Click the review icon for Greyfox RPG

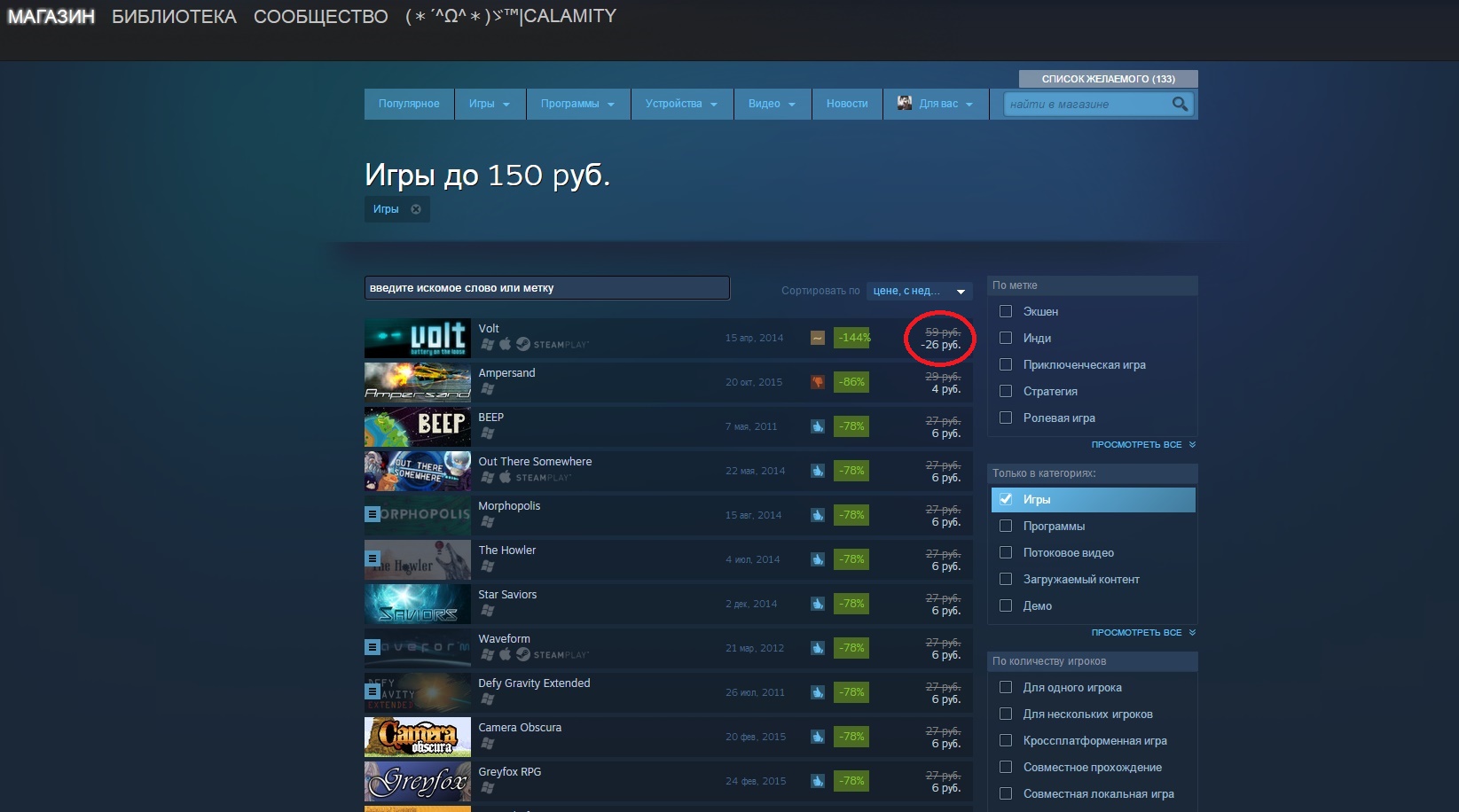coord(818,781)
